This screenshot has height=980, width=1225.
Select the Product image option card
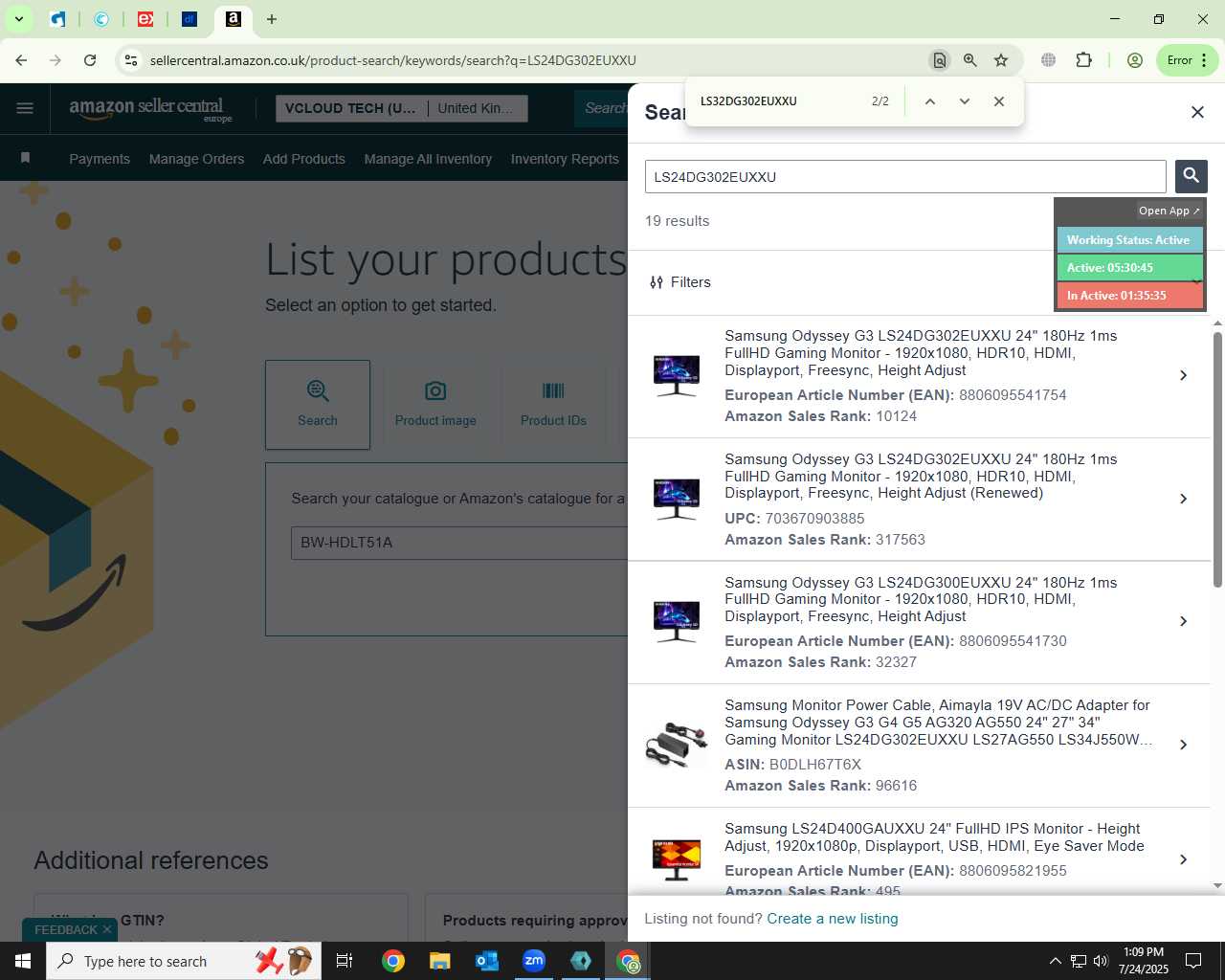[x=435, y=405]
